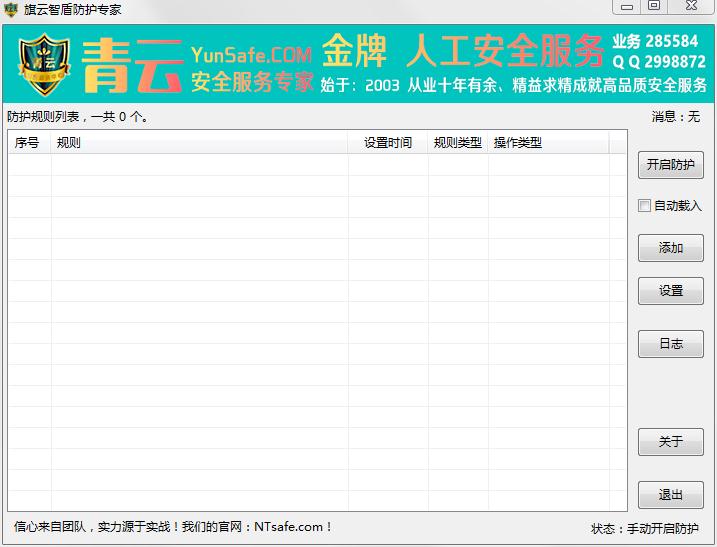Sort by the 序号 column header
717x547 pixels.
(x=30, y=143)
